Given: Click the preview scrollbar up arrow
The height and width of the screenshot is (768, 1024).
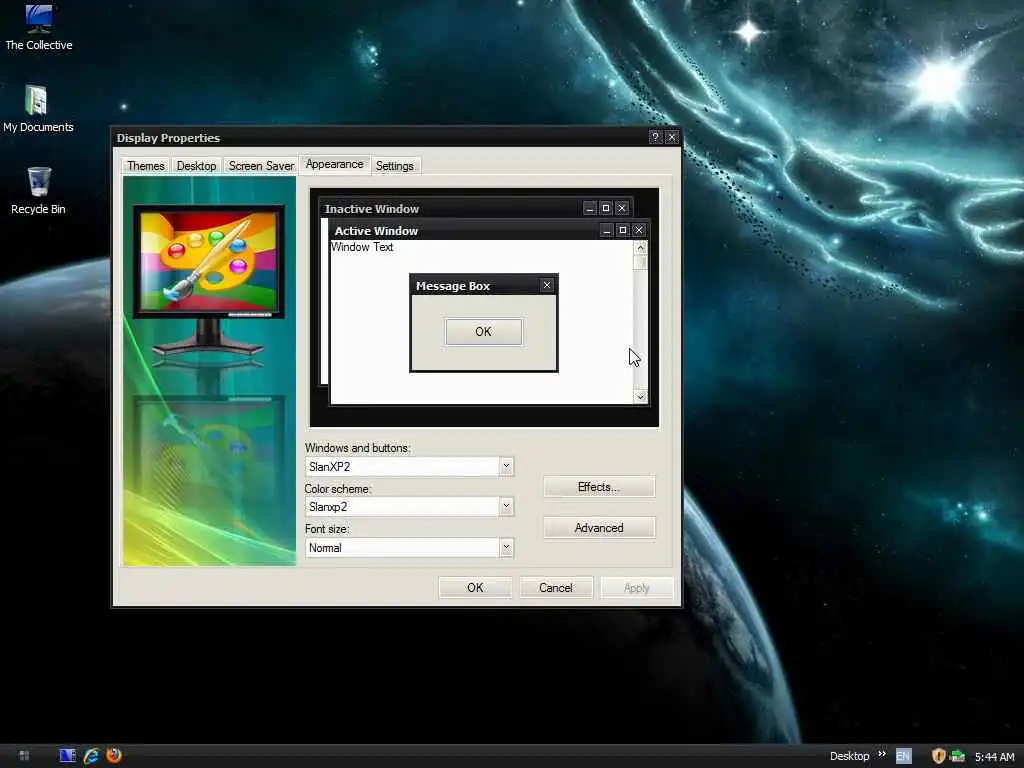Looking at the screenshot, I should click(x=640, y=248).
